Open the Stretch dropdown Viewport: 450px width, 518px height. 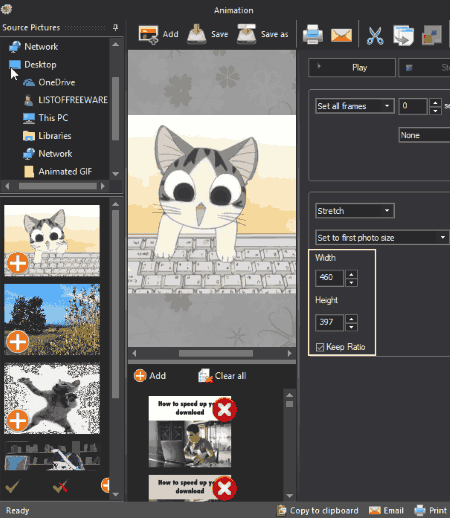[x=355, y=211]
